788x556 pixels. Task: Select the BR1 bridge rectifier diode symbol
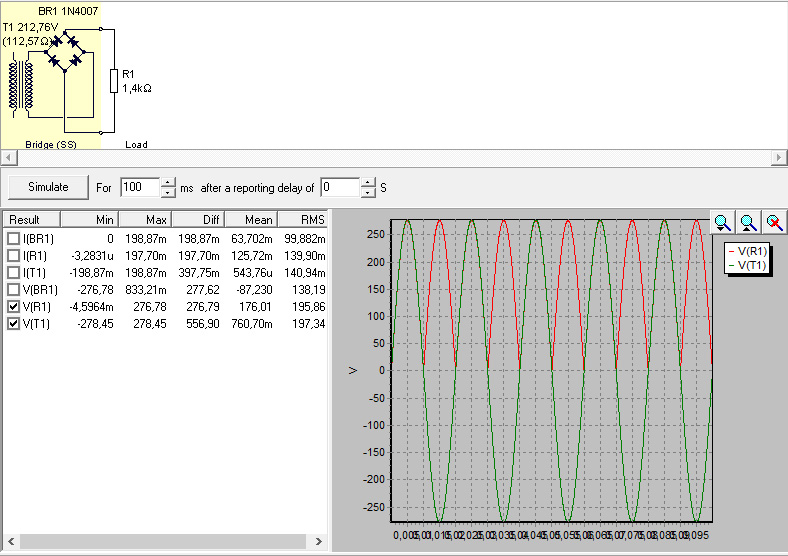(x=65, y=50)
